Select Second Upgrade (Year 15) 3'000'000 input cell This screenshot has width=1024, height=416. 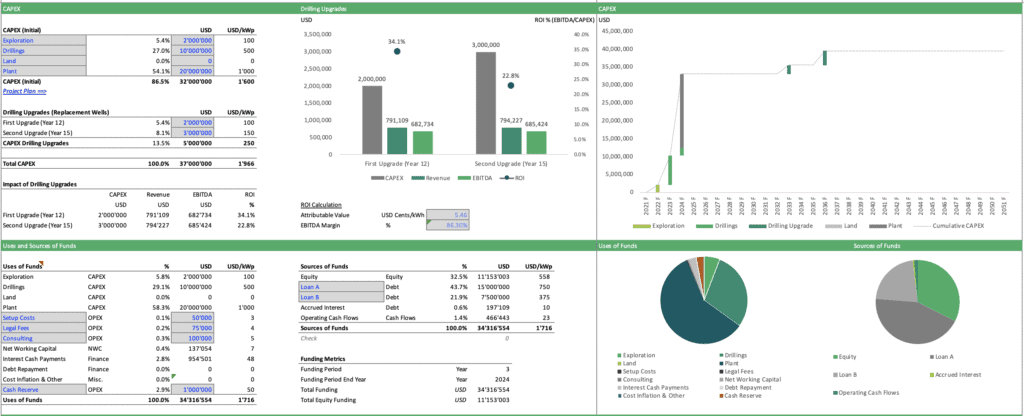[x=193, y=133]
